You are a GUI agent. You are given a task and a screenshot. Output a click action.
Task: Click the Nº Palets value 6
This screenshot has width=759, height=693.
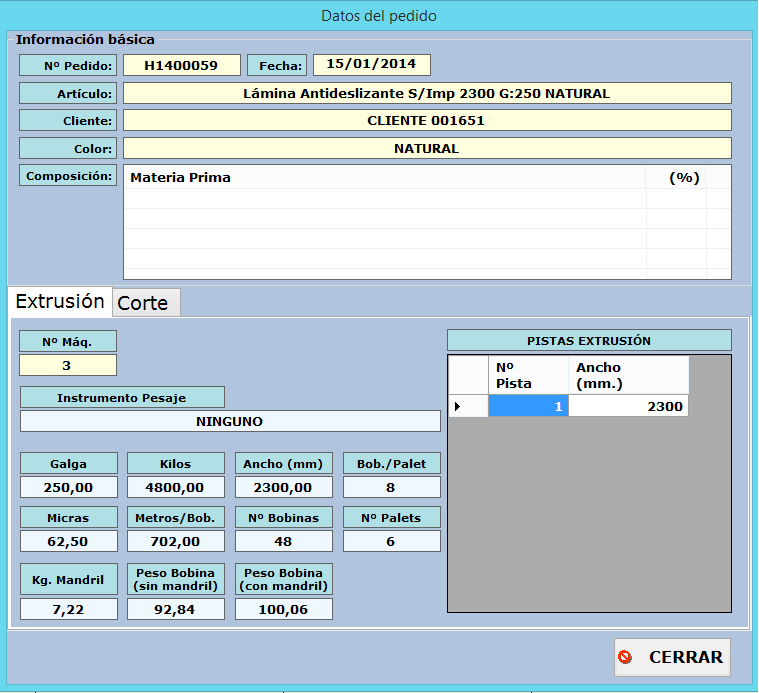(x=391, y=541)
